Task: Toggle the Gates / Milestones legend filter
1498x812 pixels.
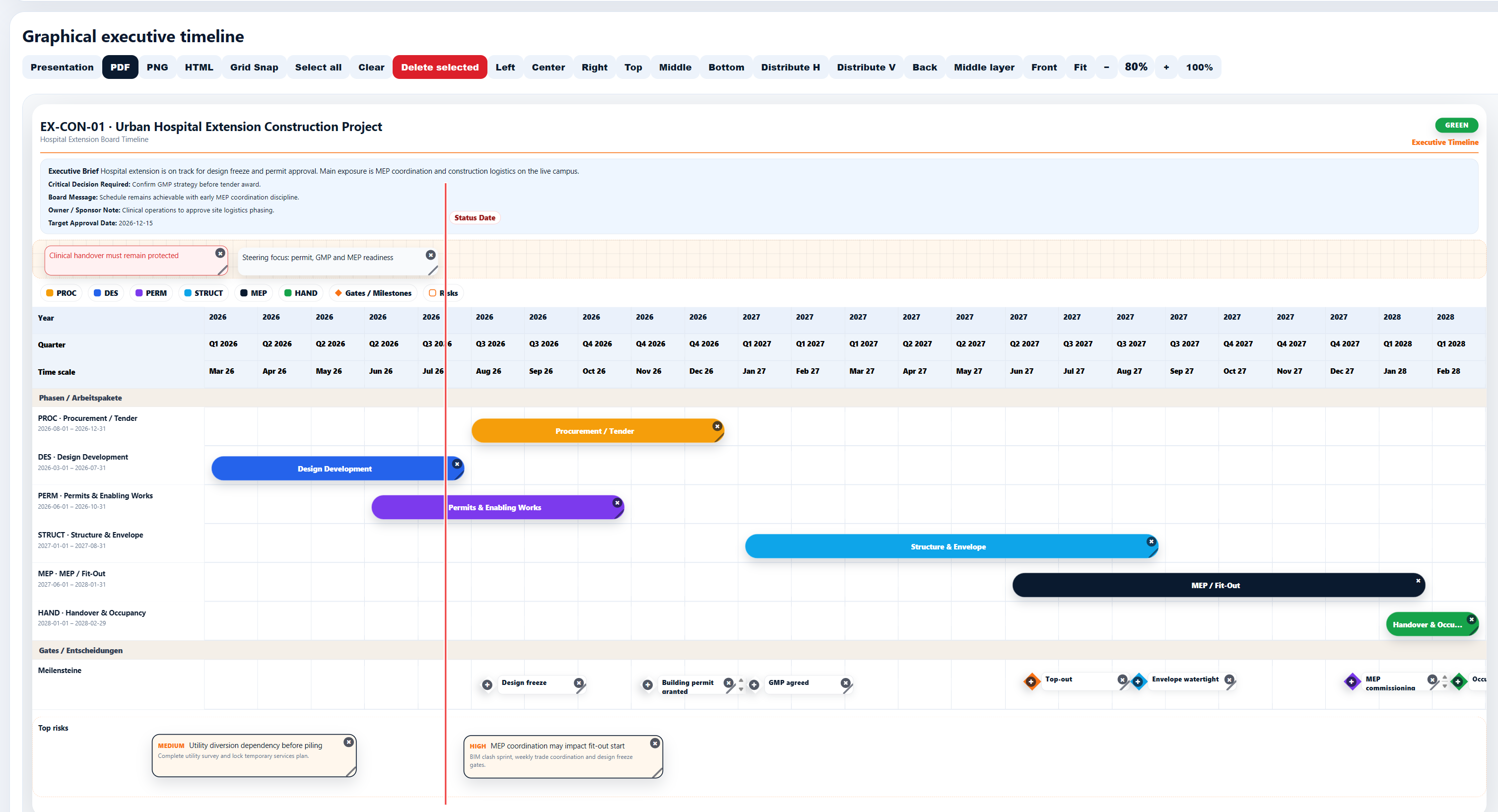Action: [x=373, y=293]
